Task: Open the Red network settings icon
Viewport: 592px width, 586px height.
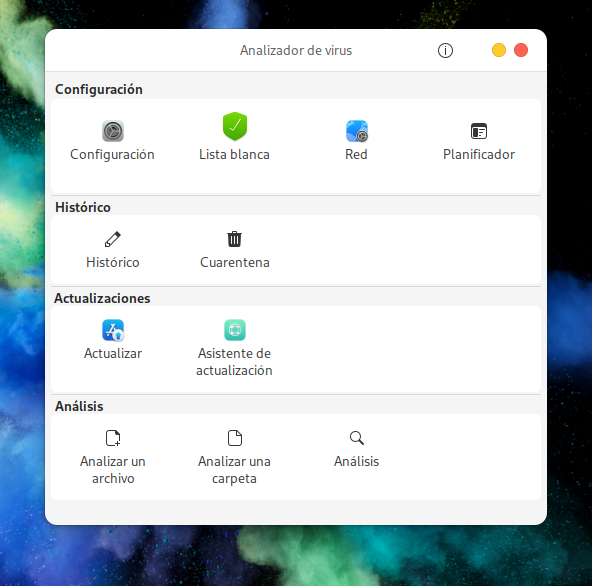Action: click(357, 131)
